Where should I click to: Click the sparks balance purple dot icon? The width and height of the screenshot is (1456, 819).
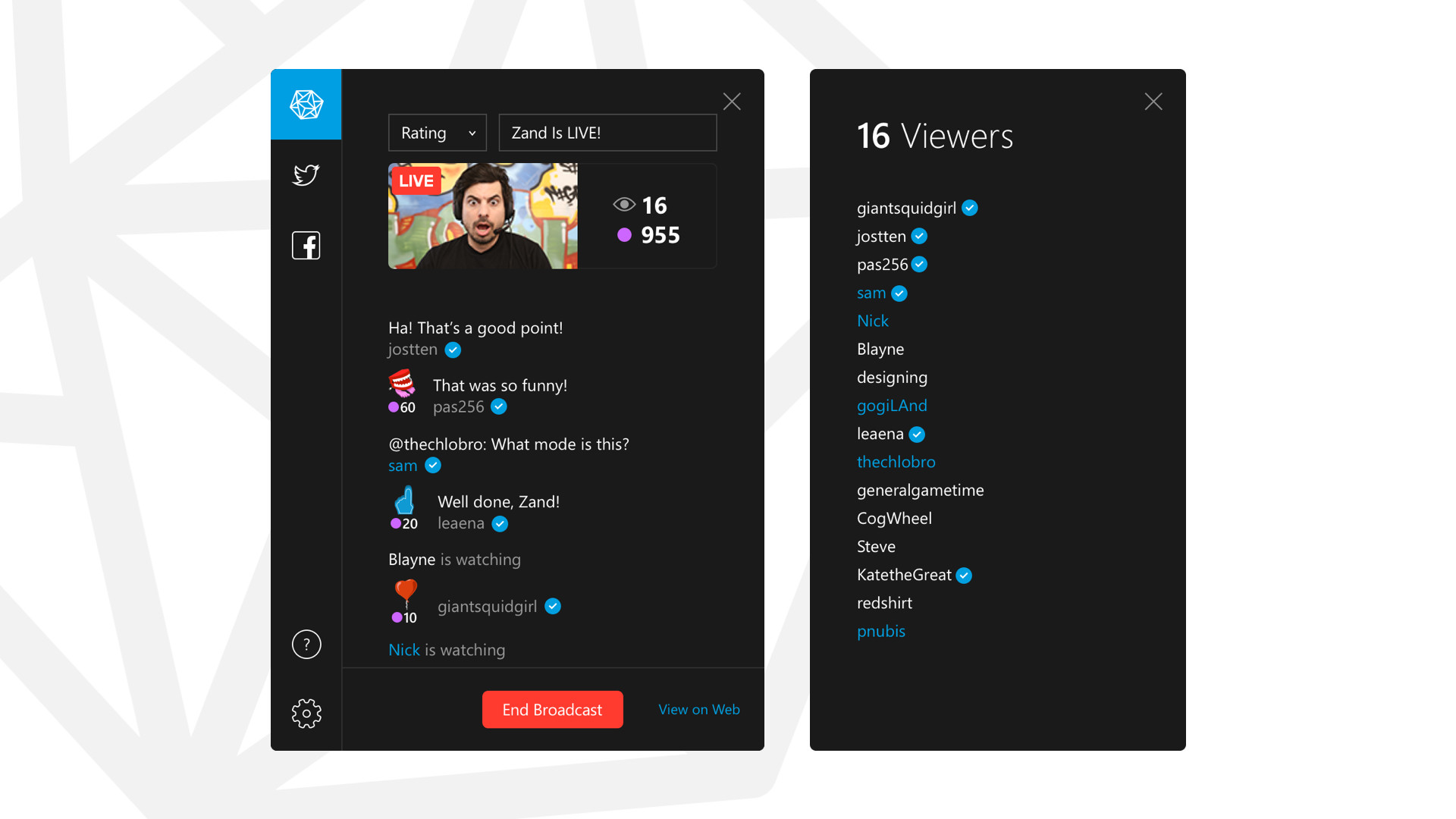(624, 235)
